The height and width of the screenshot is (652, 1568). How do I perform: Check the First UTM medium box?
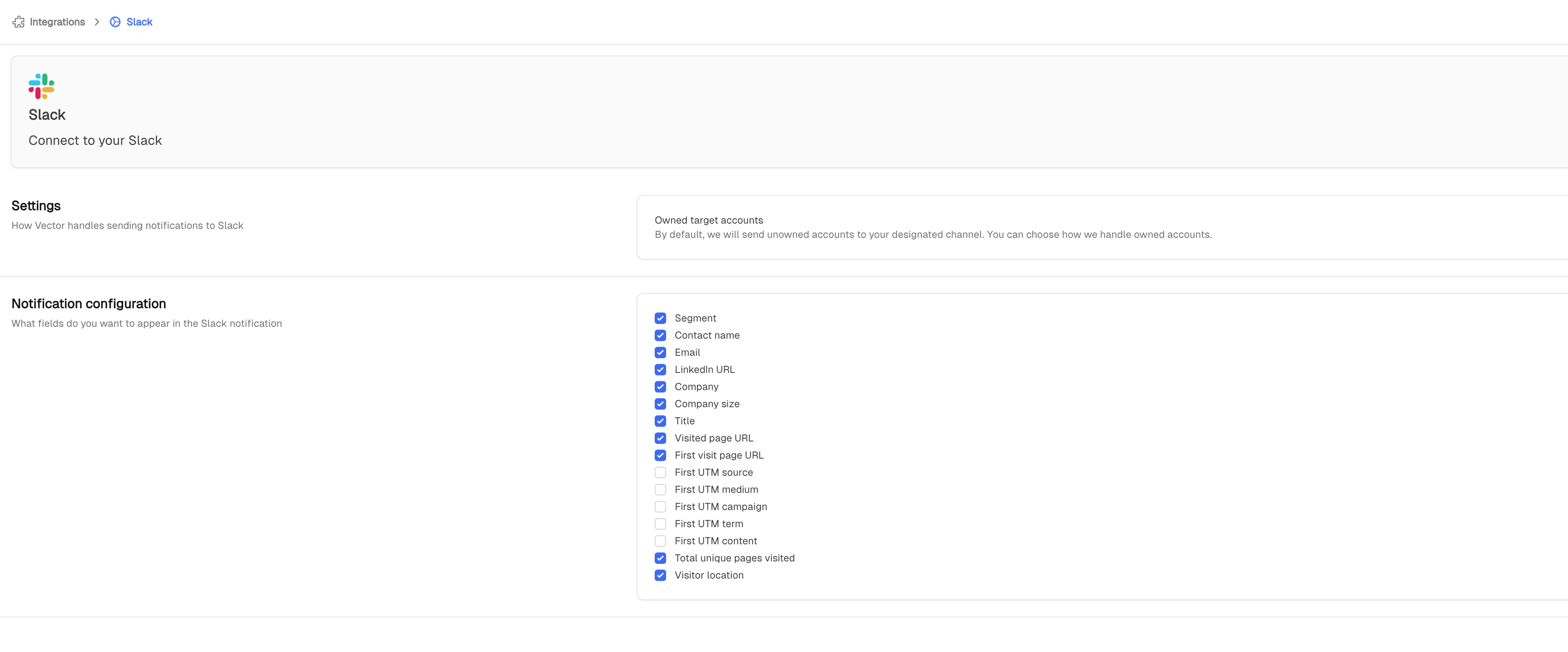tap(660, 490)
